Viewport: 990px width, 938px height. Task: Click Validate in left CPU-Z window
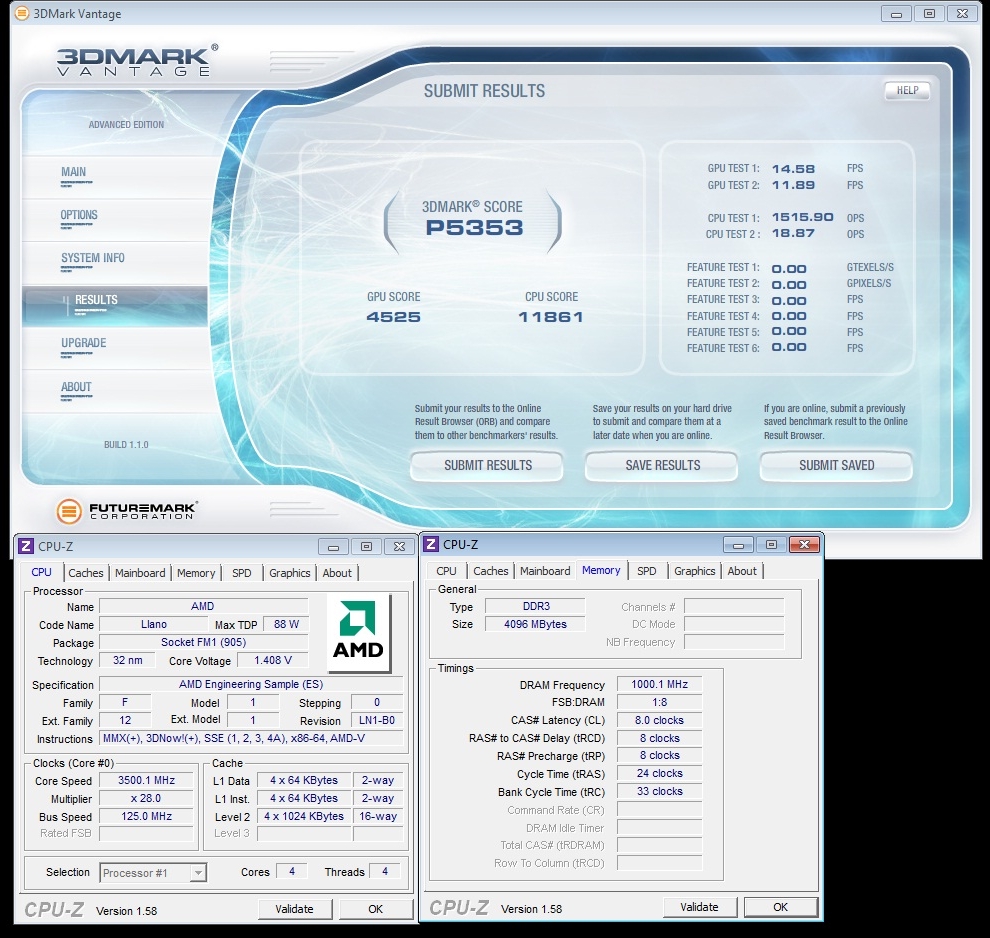295,909
